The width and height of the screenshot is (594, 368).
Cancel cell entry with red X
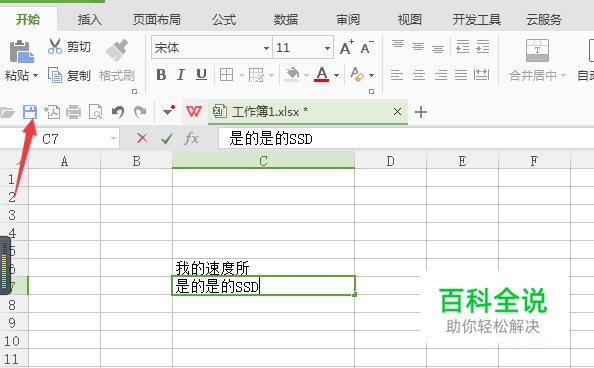[x=142, y=138]
